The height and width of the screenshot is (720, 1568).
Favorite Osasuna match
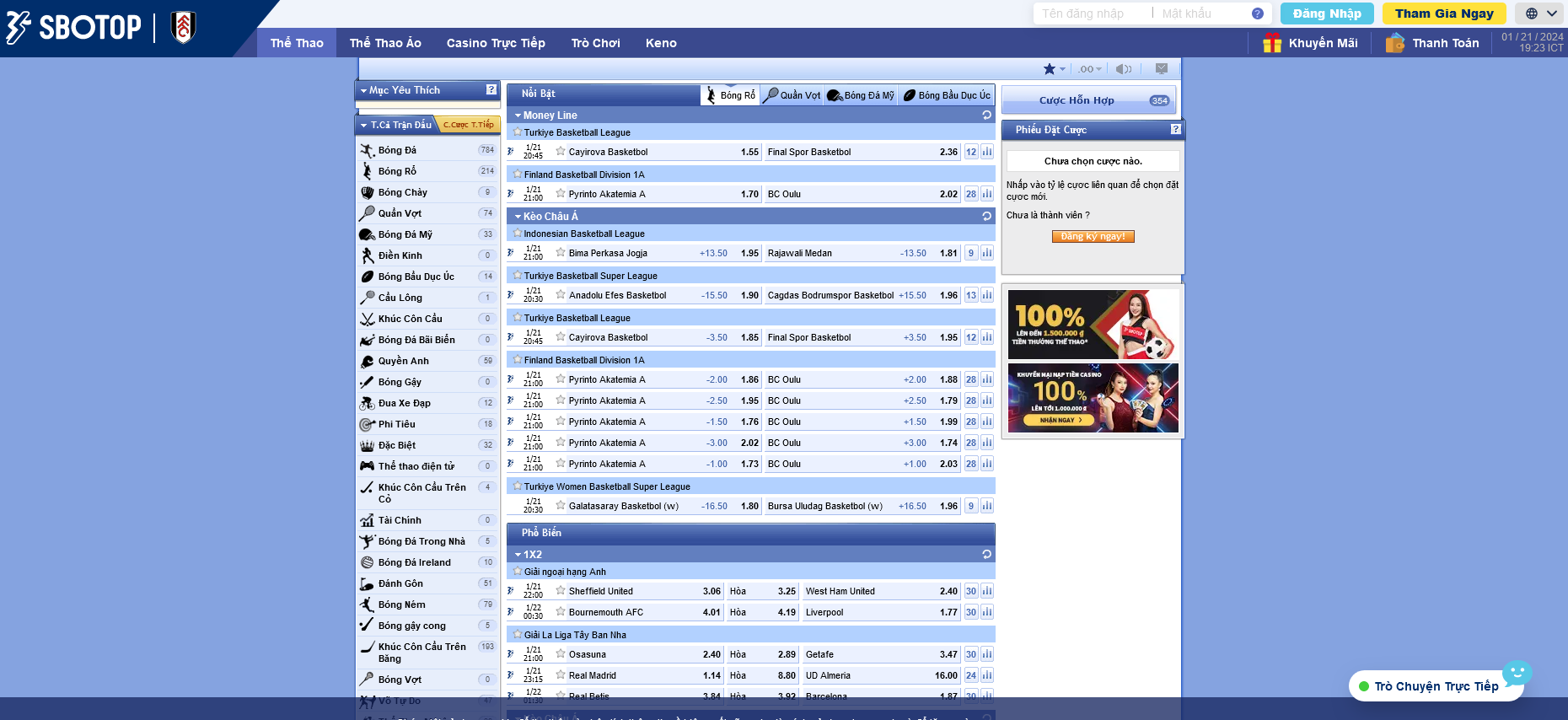pos(561,653)
